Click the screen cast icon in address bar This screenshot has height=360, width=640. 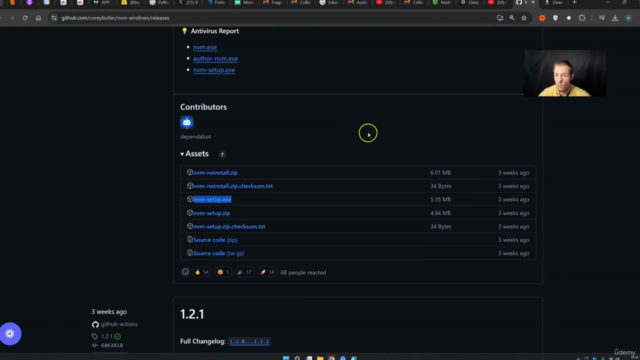[500, 18]
